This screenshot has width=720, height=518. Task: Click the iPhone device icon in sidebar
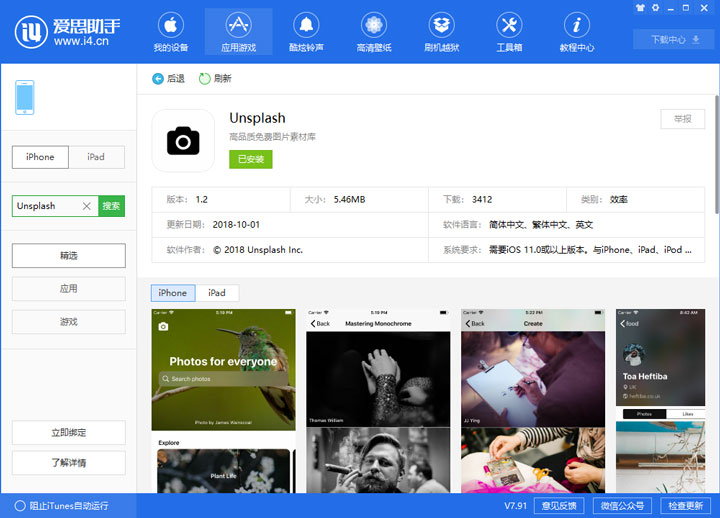point(25,97)
